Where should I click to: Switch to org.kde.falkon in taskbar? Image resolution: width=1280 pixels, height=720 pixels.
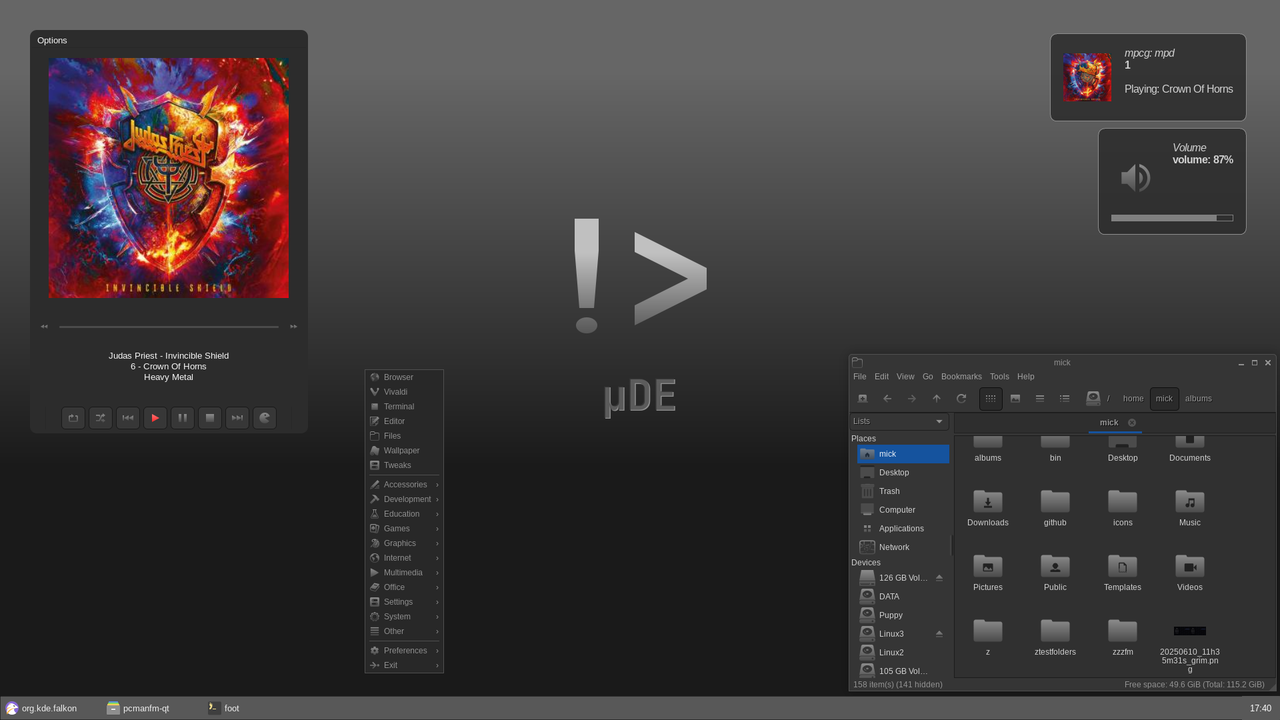[42, 708]
